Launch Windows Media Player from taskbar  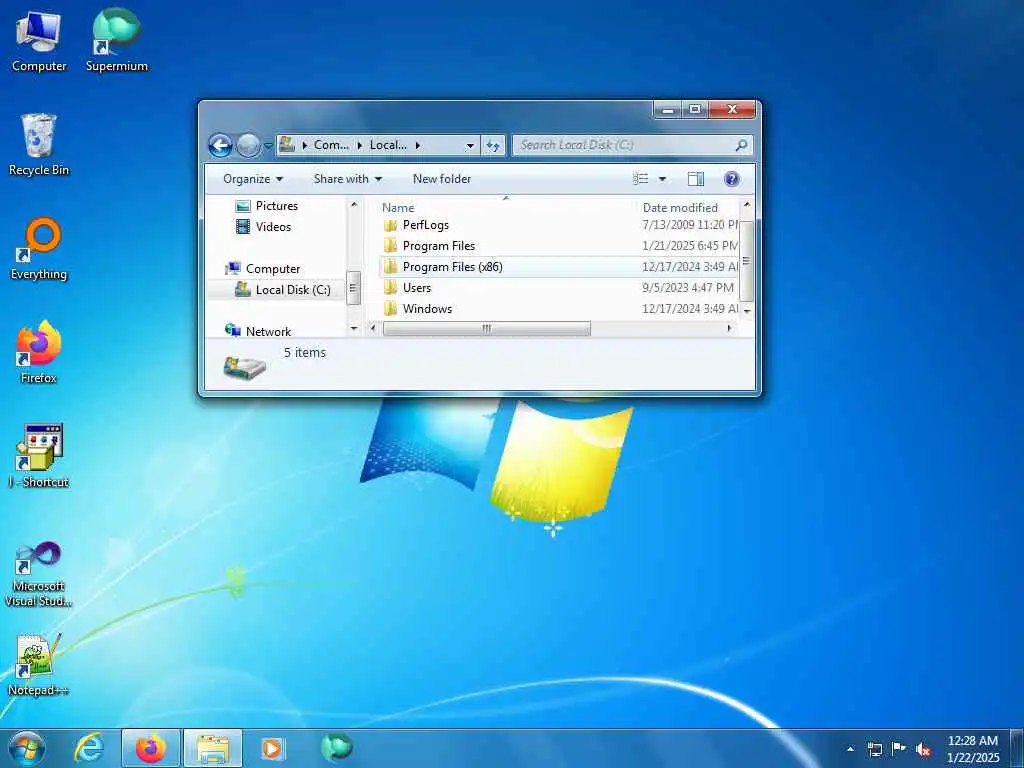[x=272, y=748]
